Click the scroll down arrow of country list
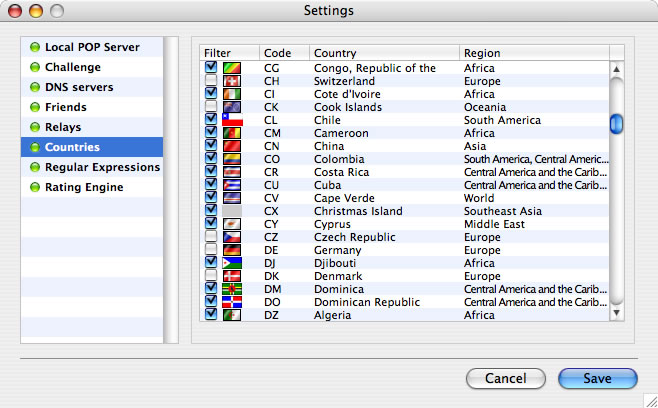658x408 pixels. pyautogui.click(x=616, y=313)
